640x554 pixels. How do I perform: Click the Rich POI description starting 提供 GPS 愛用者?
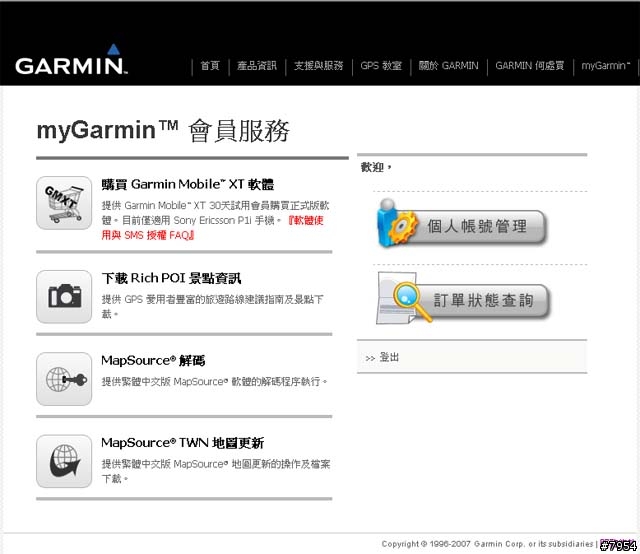click(x=212, y=307)
